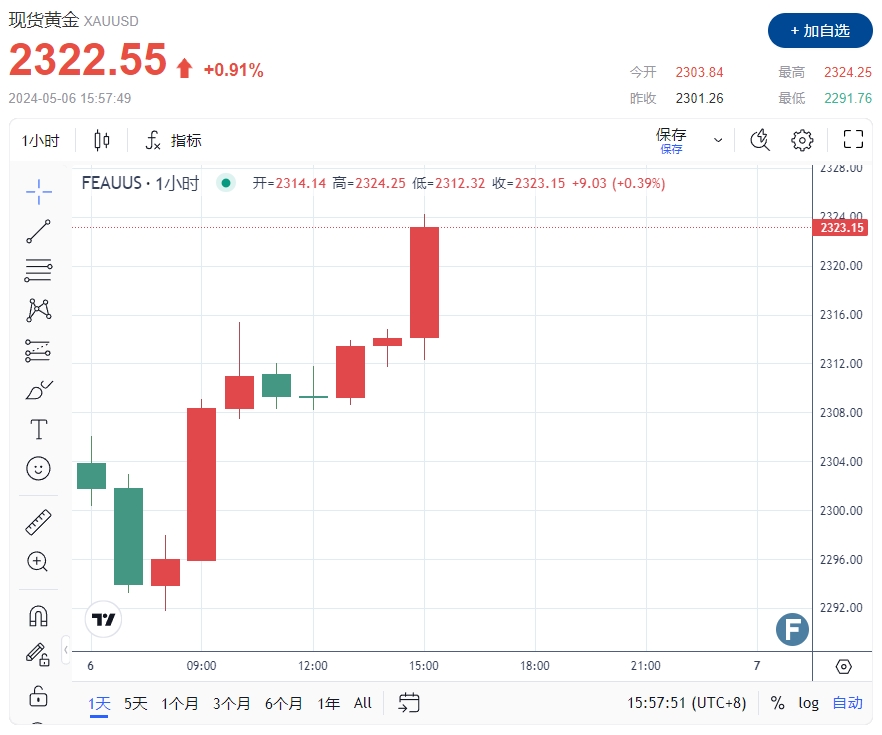
Task: Select the 5天 time range
Action: click(x=135, y=703)
